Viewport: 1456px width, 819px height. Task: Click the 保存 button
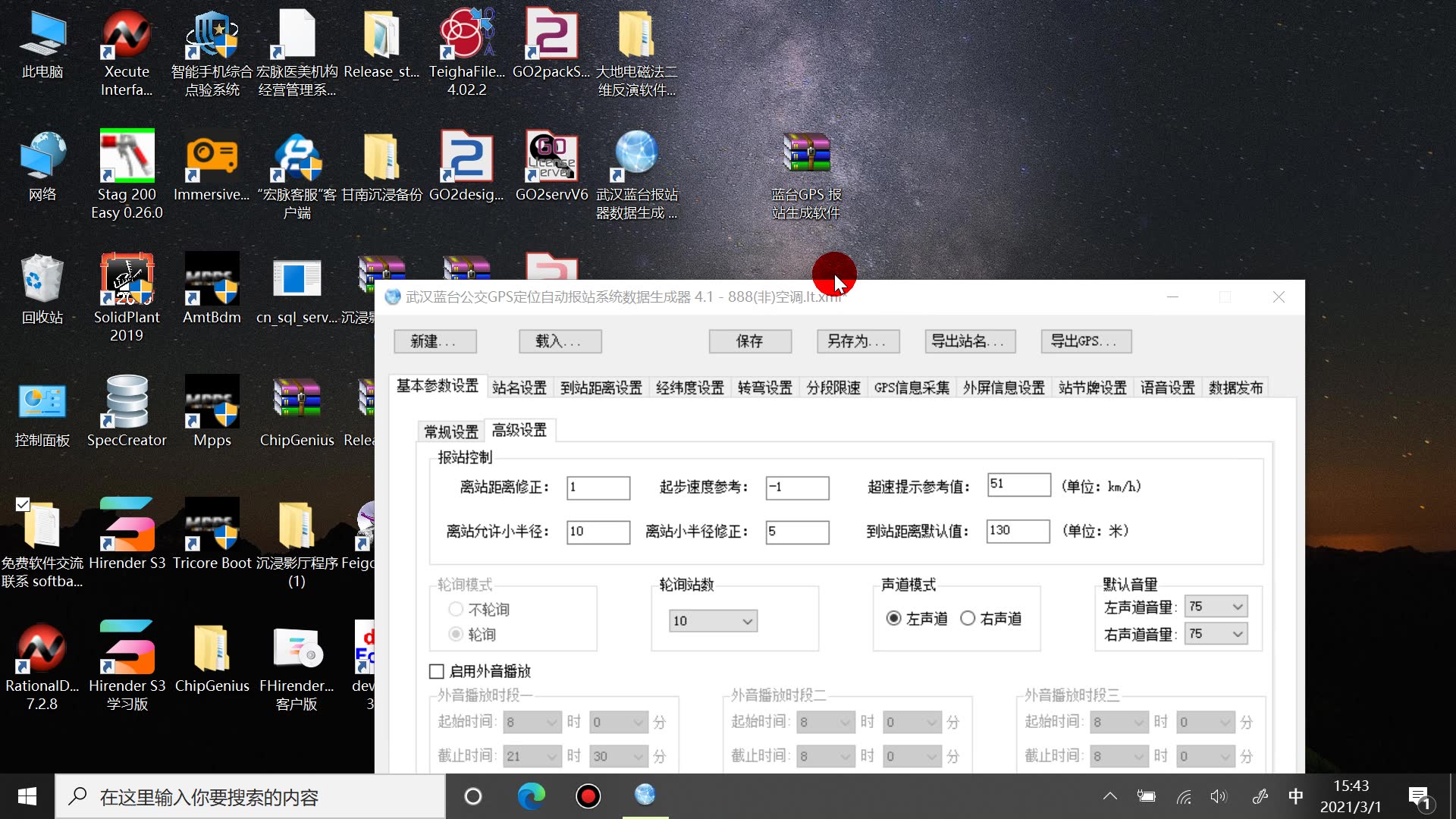pos(751,341)
